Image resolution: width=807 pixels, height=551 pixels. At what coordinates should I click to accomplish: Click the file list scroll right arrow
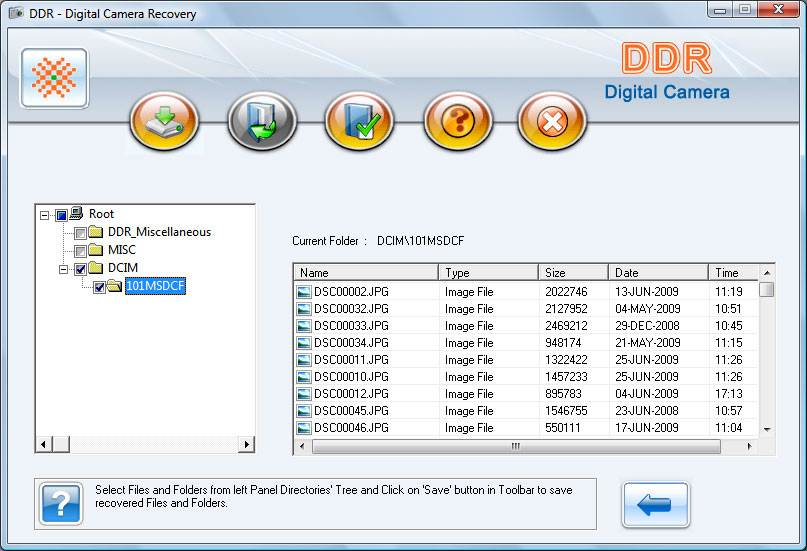749,446
